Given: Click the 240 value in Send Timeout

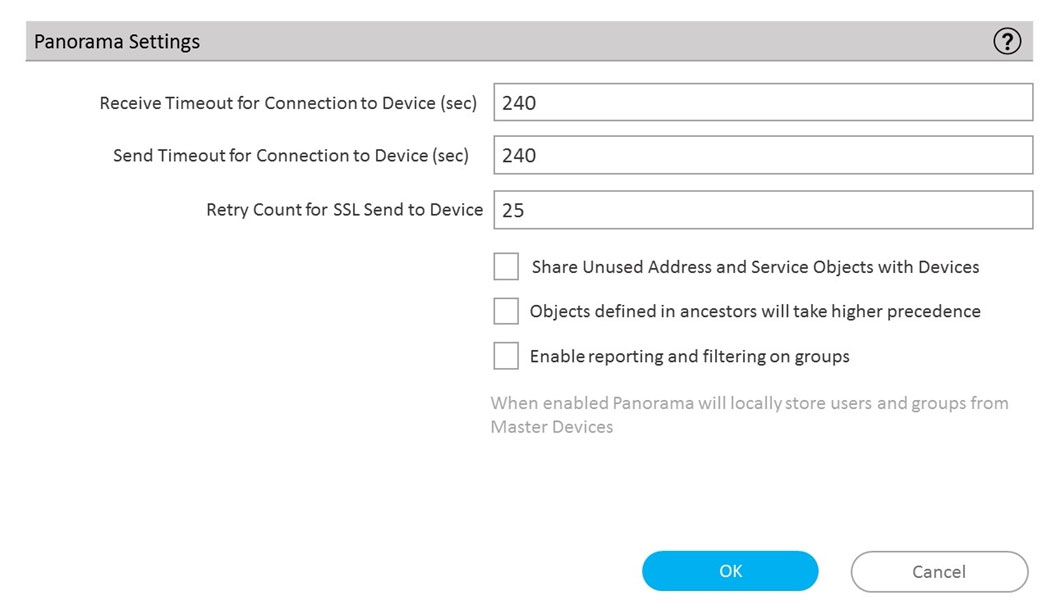Looking at the screenshot, I should click(519, 156).
